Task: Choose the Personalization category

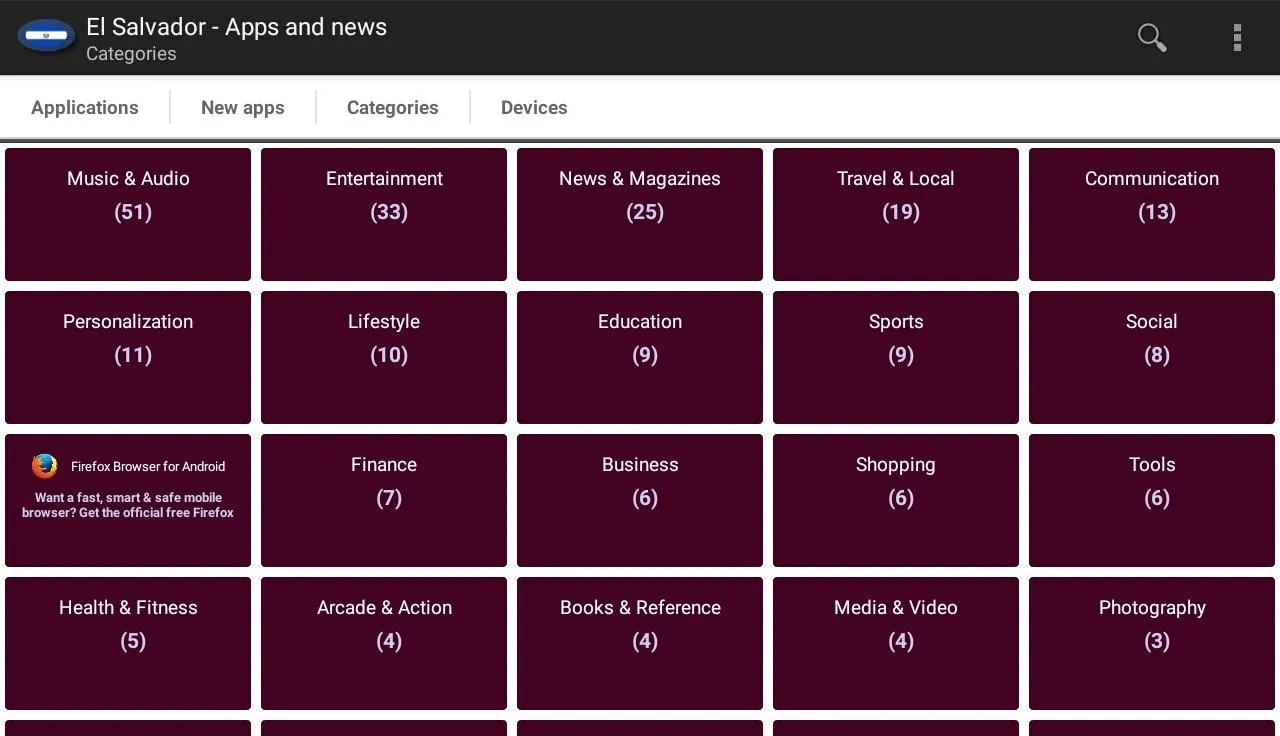Action: (x=128, y=358)
